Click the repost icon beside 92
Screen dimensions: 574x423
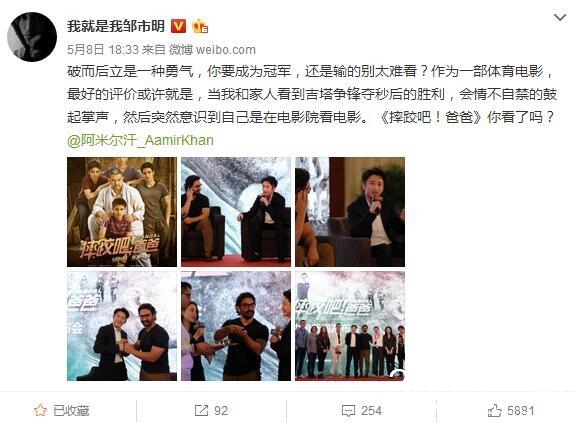[x=201, y=411]
